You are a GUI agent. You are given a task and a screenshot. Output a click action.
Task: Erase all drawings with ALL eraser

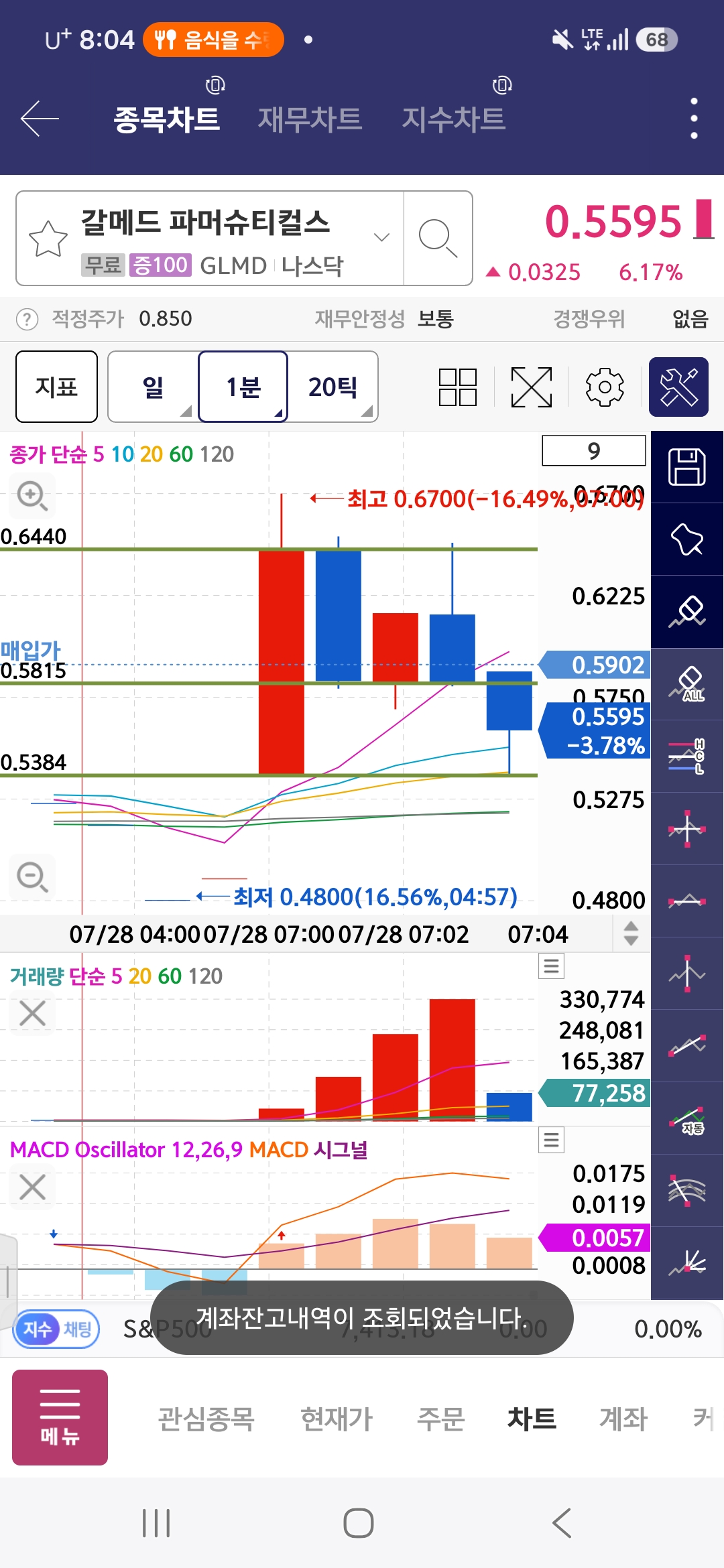click(687, 684)
